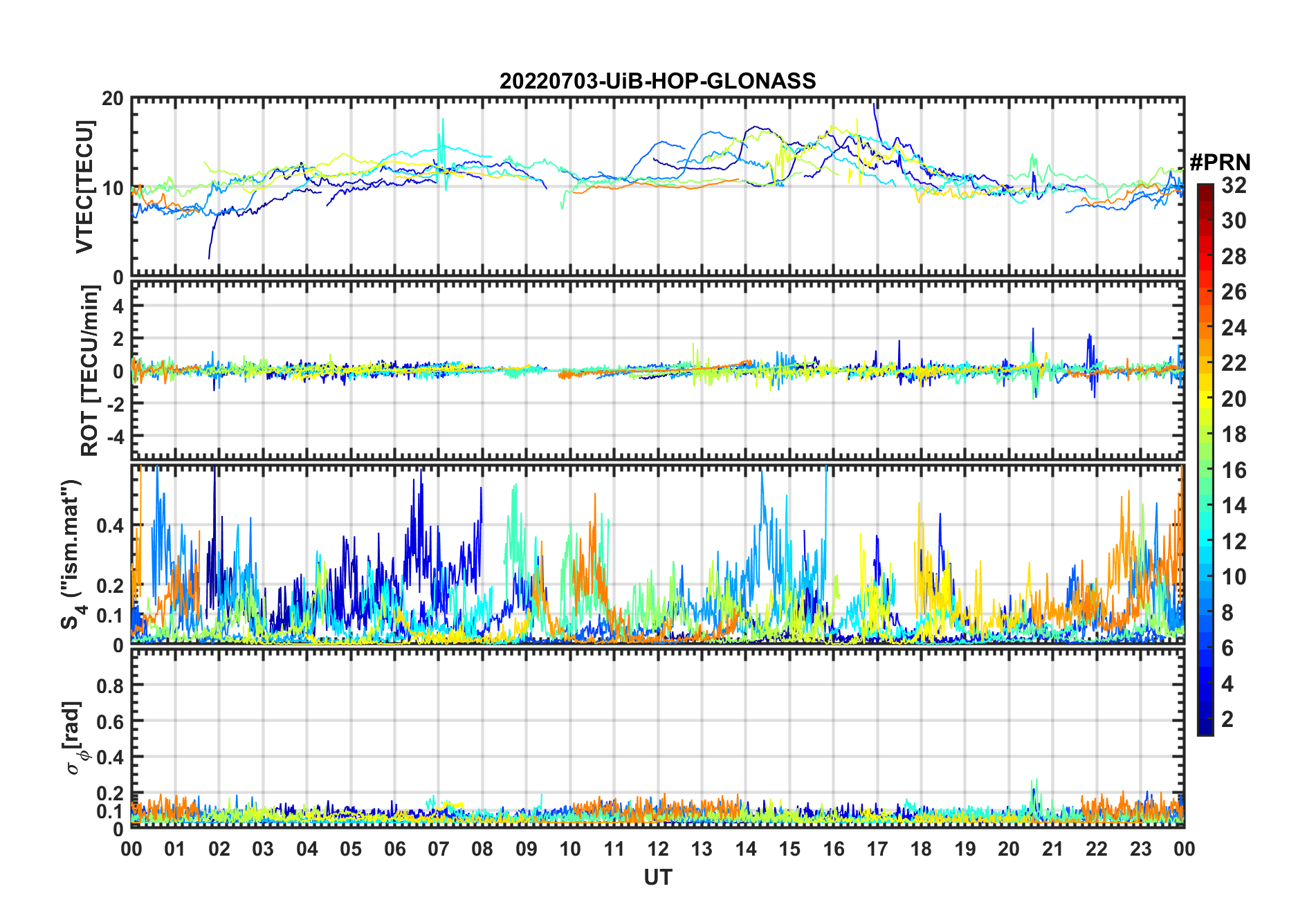Click colorbar tick label 24
The image size is (1316, 920).
coord(1234,327)
